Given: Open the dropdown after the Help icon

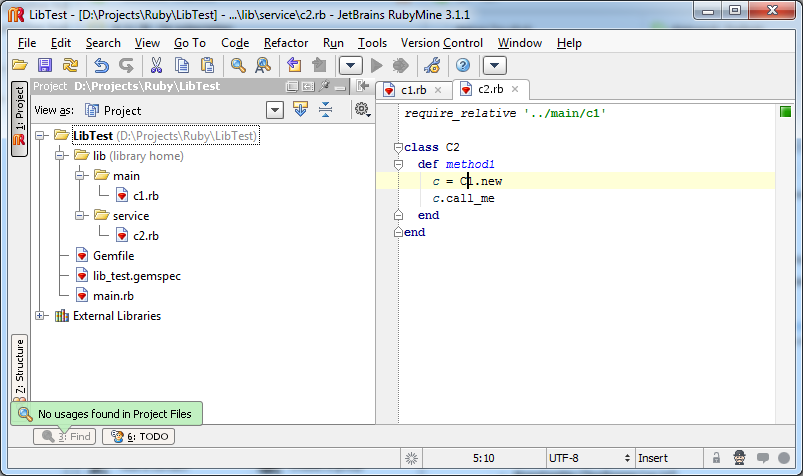Looking at the screenshot, I should [495, 65].
